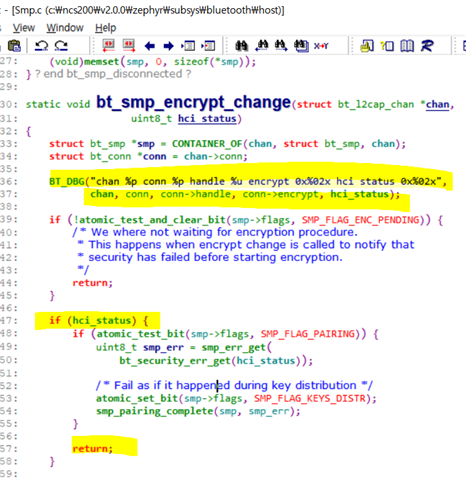Click comment "We where not waiting for encryption procedure."
The width and height of the screenshot is (466, 480).
point(215,232)
